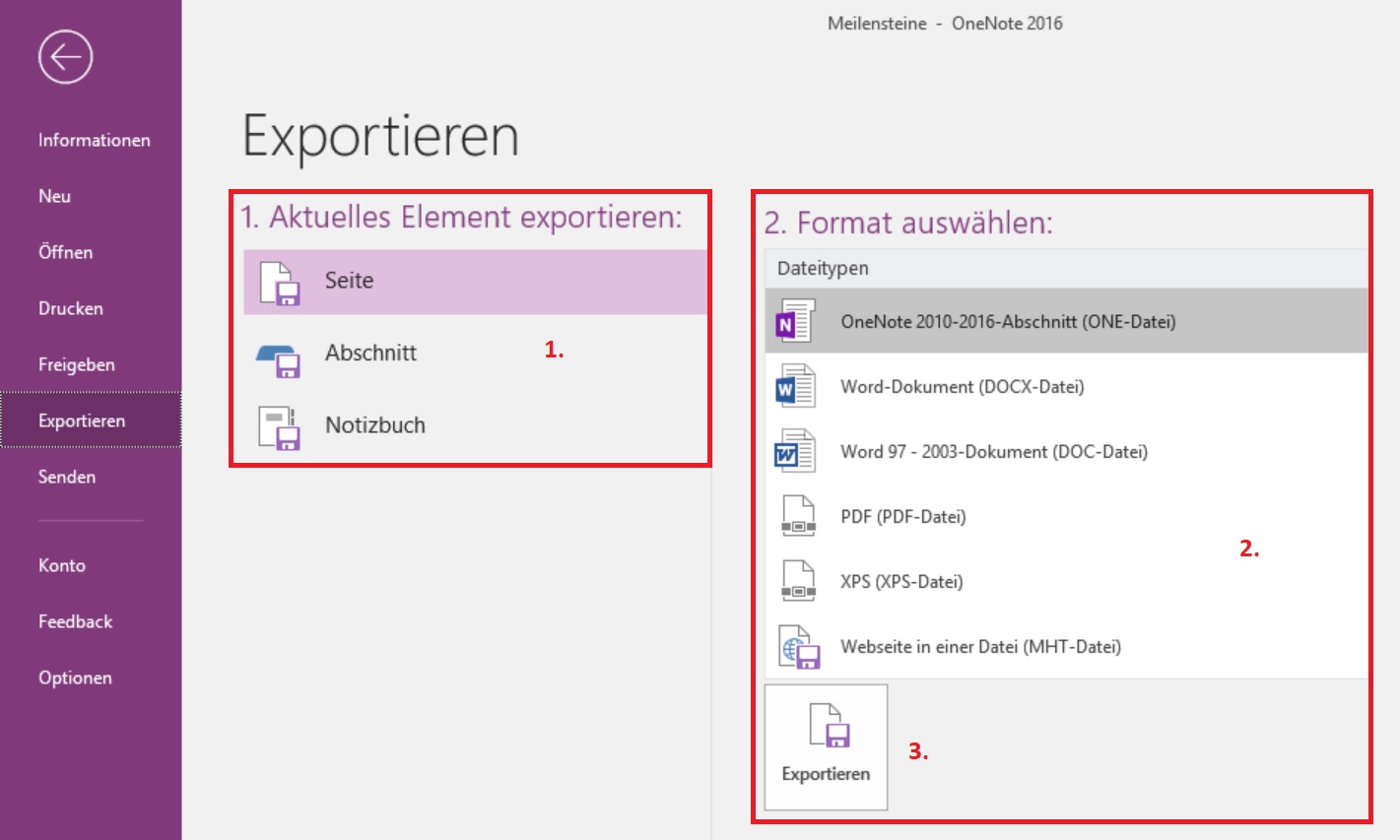Screen dimensions: 1400x840
Task: Click the MHT web page icon
Action: click(x=799, y=648)
